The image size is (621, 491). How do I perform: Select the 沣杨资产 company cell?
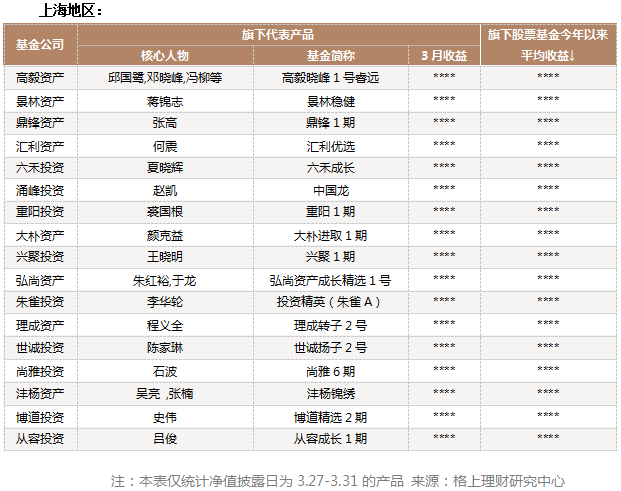40,394
